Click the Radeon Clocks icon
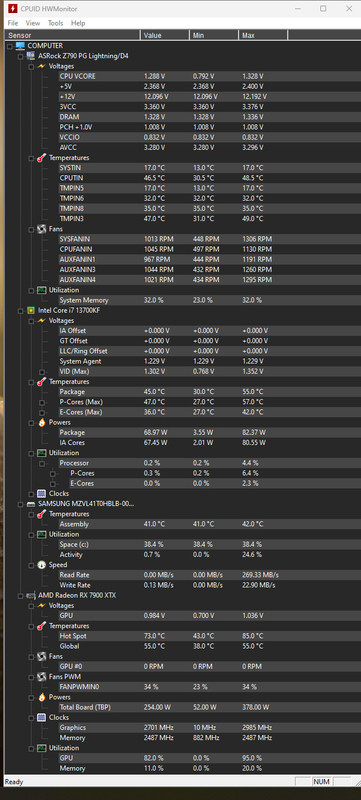The image size is (361, 800). click(41, 717)
